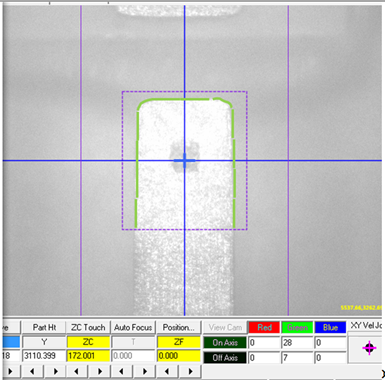Viewport: 385px width, 380px height.
Task: Click the left arrow under the T field
Action: click(x=122, y=371)
